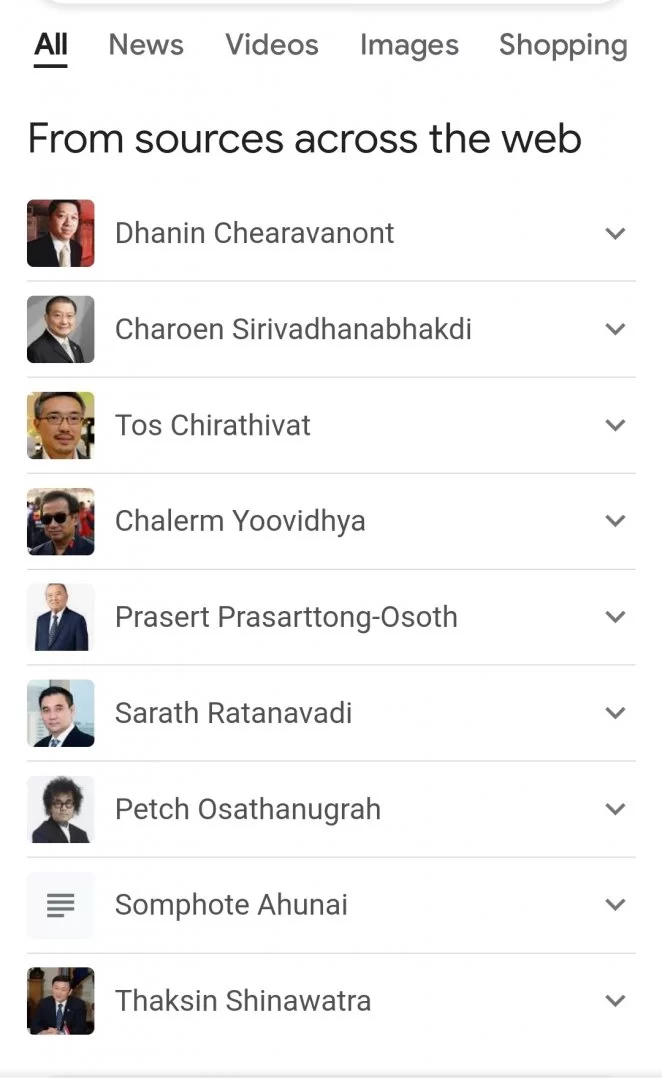The height and width of the screenshot is (1080, 662).
Task: Expand Sarath Ratanavadi chevron
Action: (615, 713)
